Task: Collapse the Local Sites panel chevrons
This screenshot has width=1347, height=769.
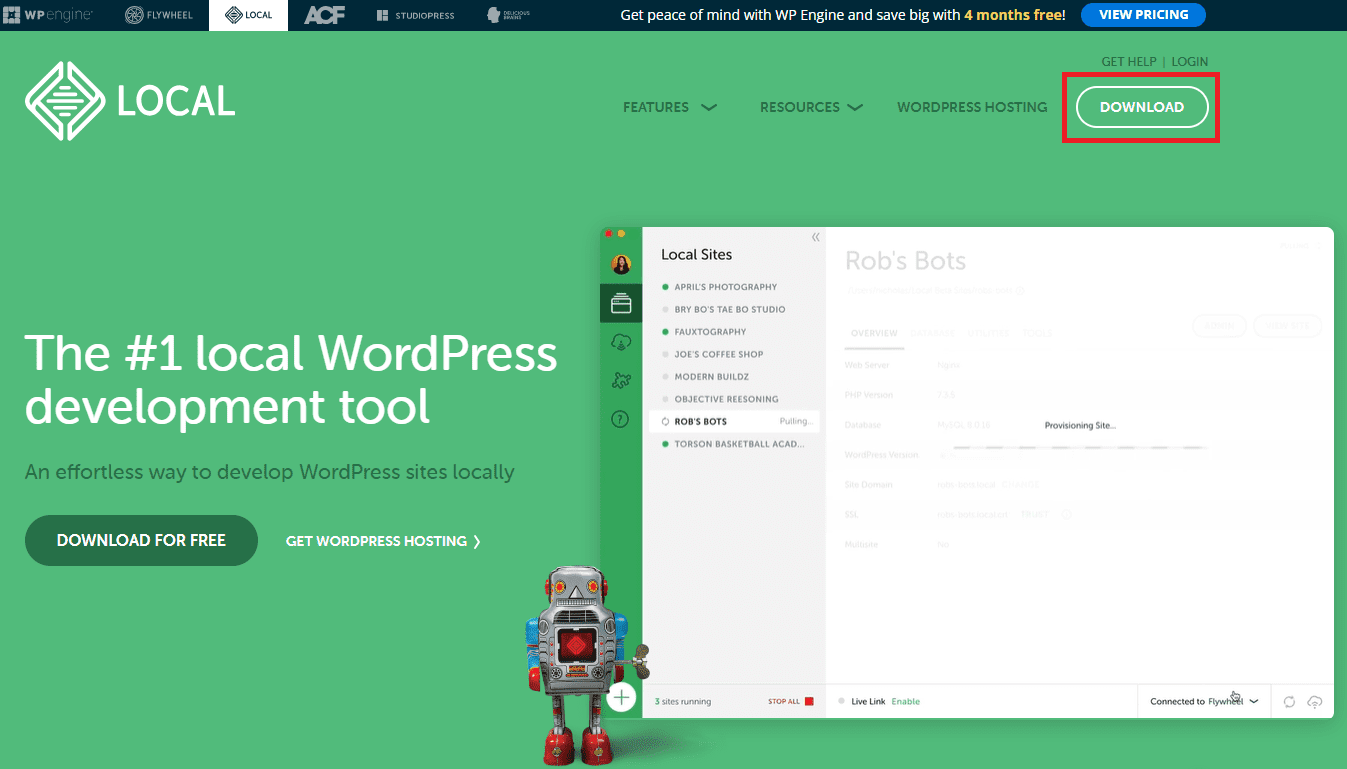Action: [815, 237]
